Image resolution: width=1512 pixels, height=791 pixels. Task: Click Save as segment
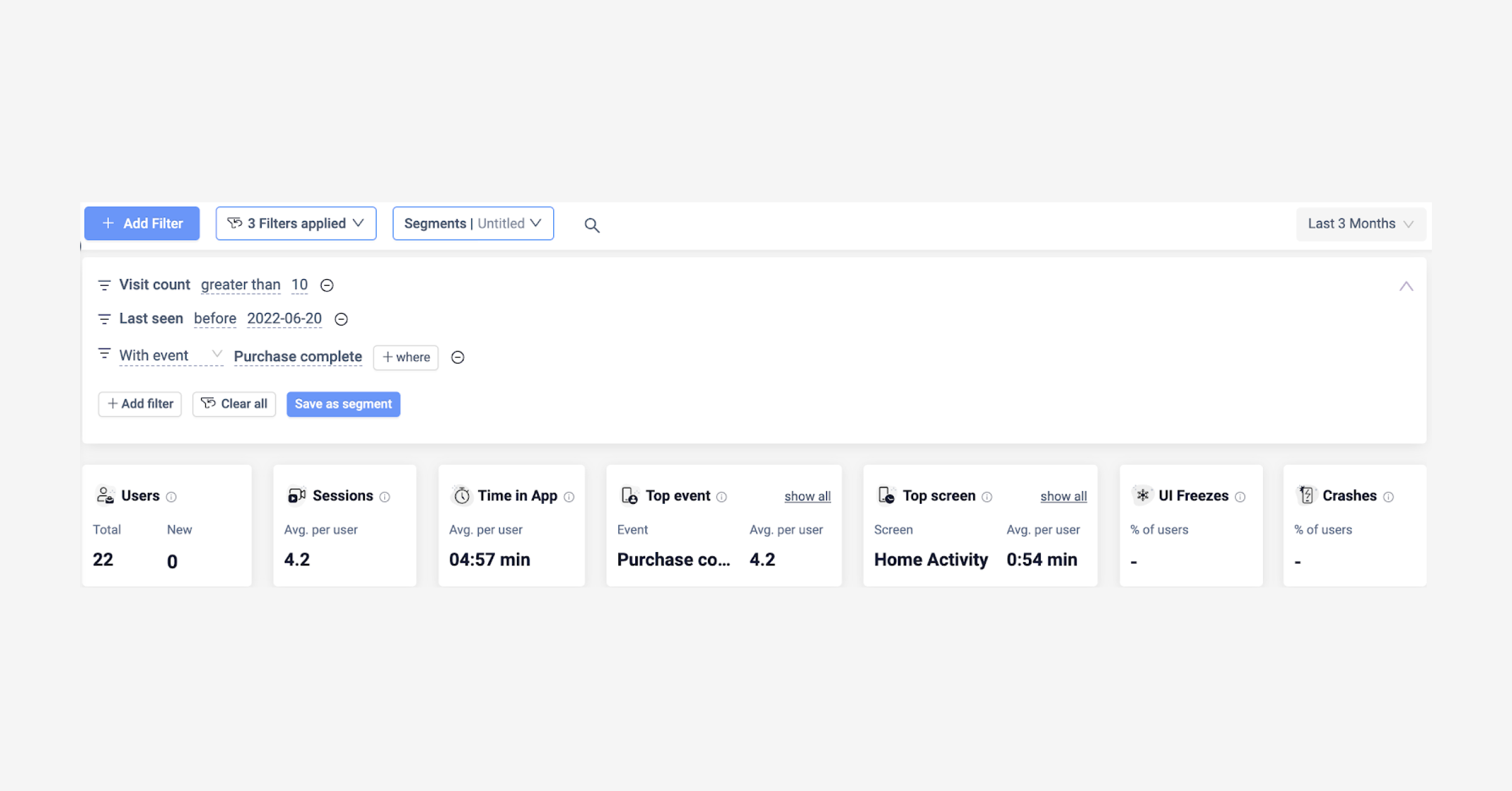pyautogui.click(x=343, y=404)
